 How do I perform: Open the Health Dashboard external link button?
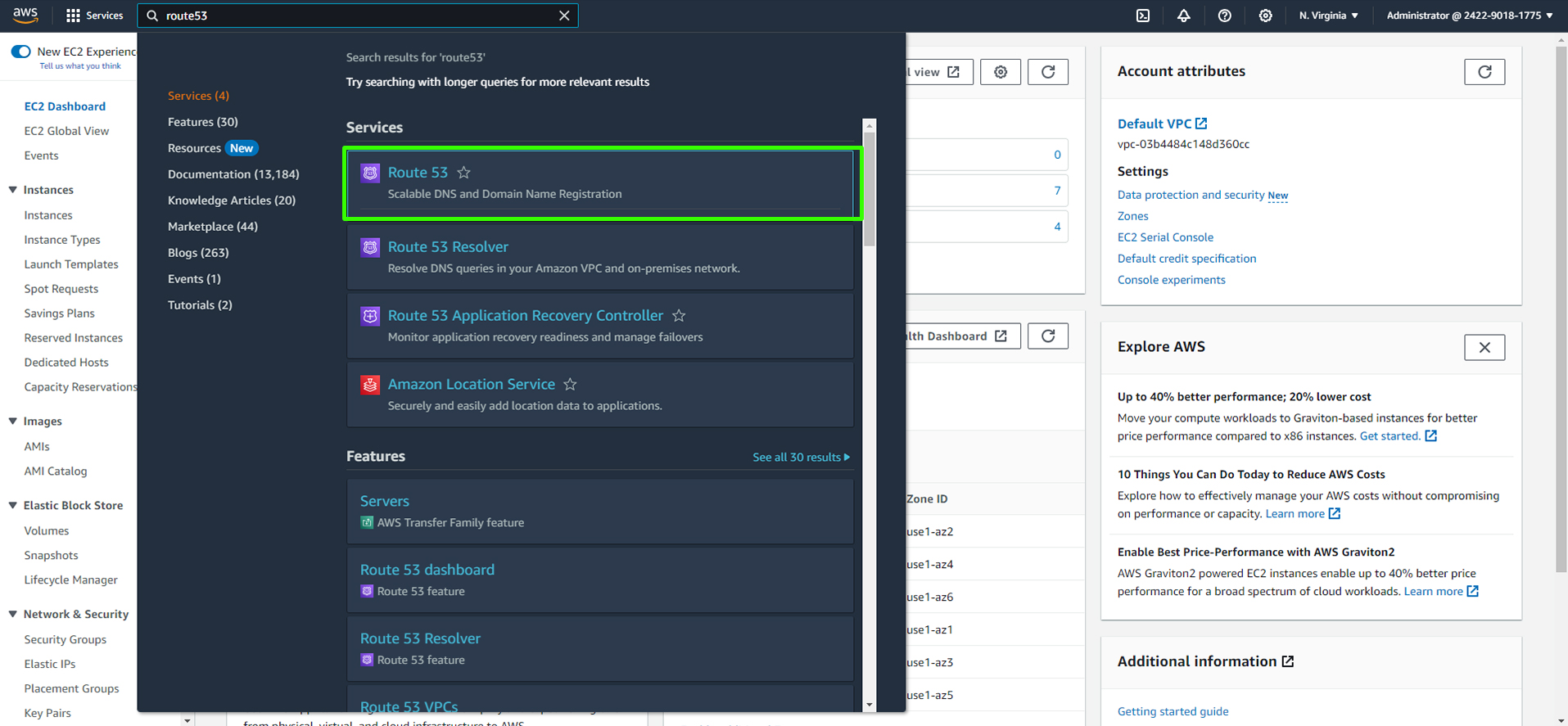[x=962, y=336]
